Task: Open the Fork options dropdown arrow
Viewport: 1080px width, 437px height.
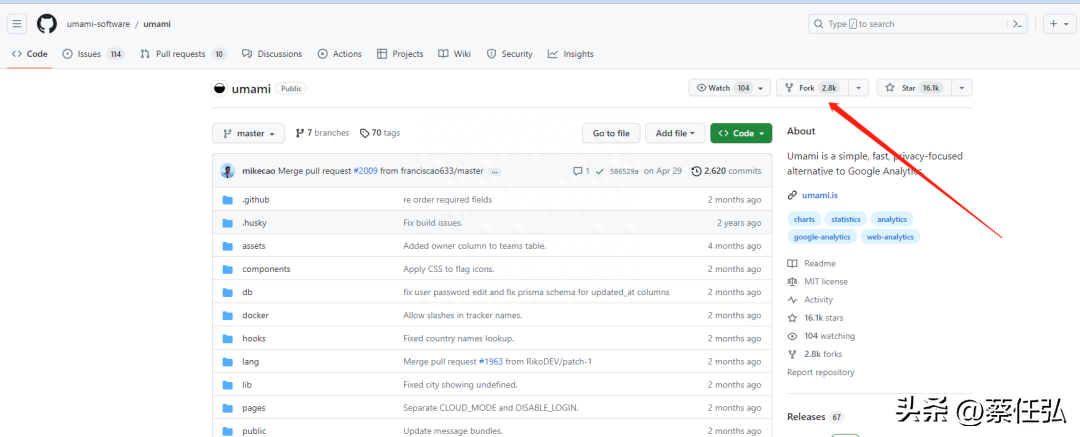Action: (858, 88)
